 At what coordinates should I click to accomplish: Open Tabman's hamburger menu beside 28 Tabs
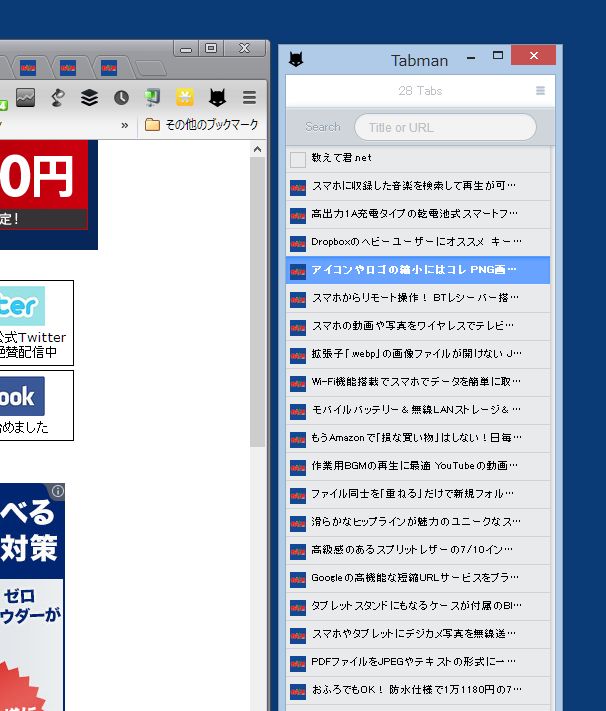click(540, 91)
